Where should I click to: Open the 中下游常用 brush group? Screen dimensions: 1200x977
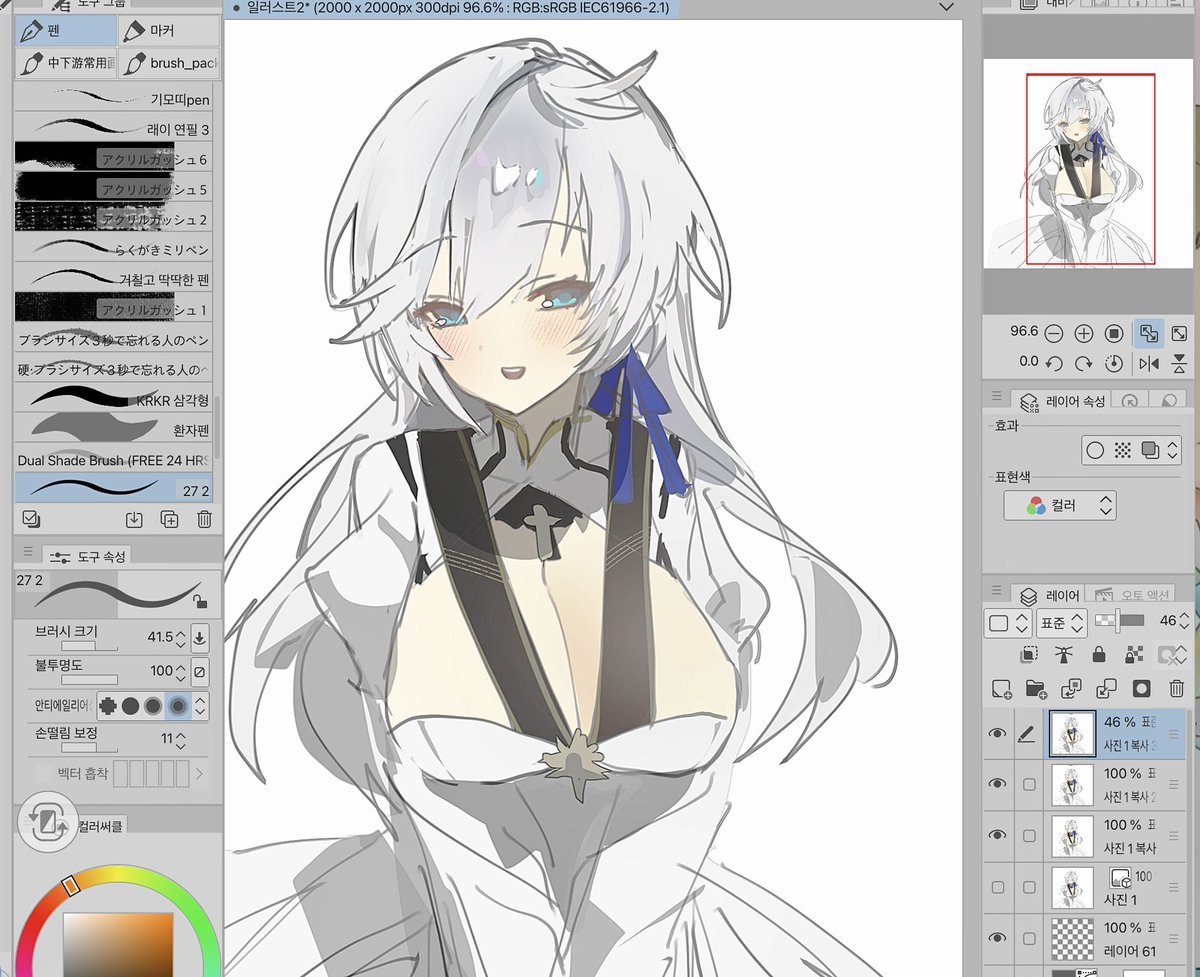[66, 63]
